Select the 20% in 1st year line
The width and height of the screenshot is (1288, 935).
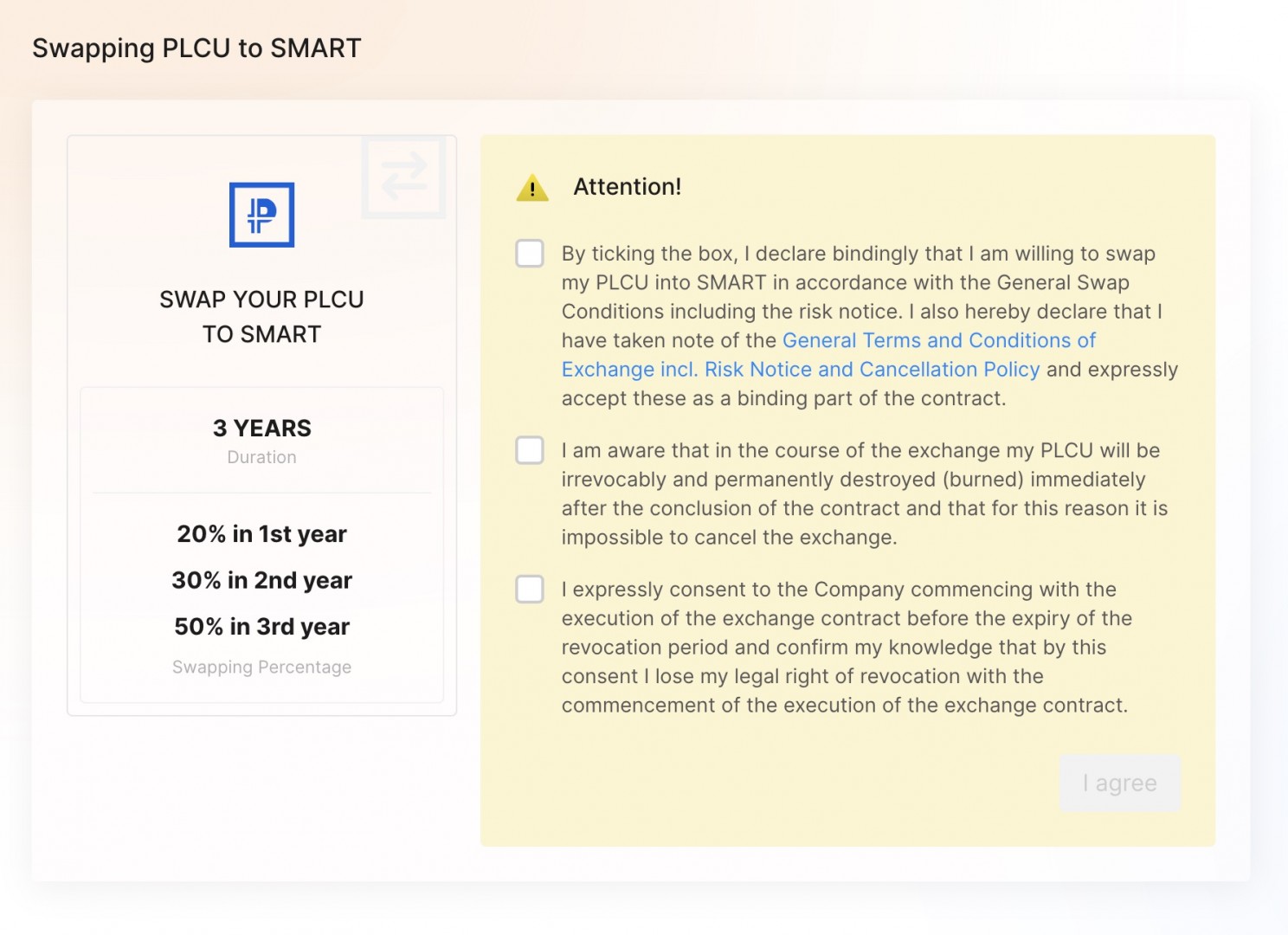tap(261, 534)
